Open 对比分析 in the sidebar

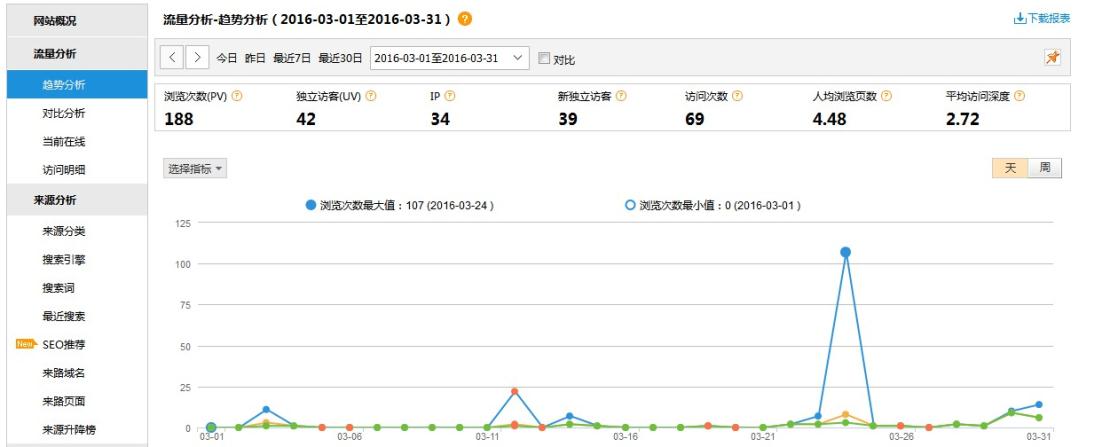click(64, 113)
